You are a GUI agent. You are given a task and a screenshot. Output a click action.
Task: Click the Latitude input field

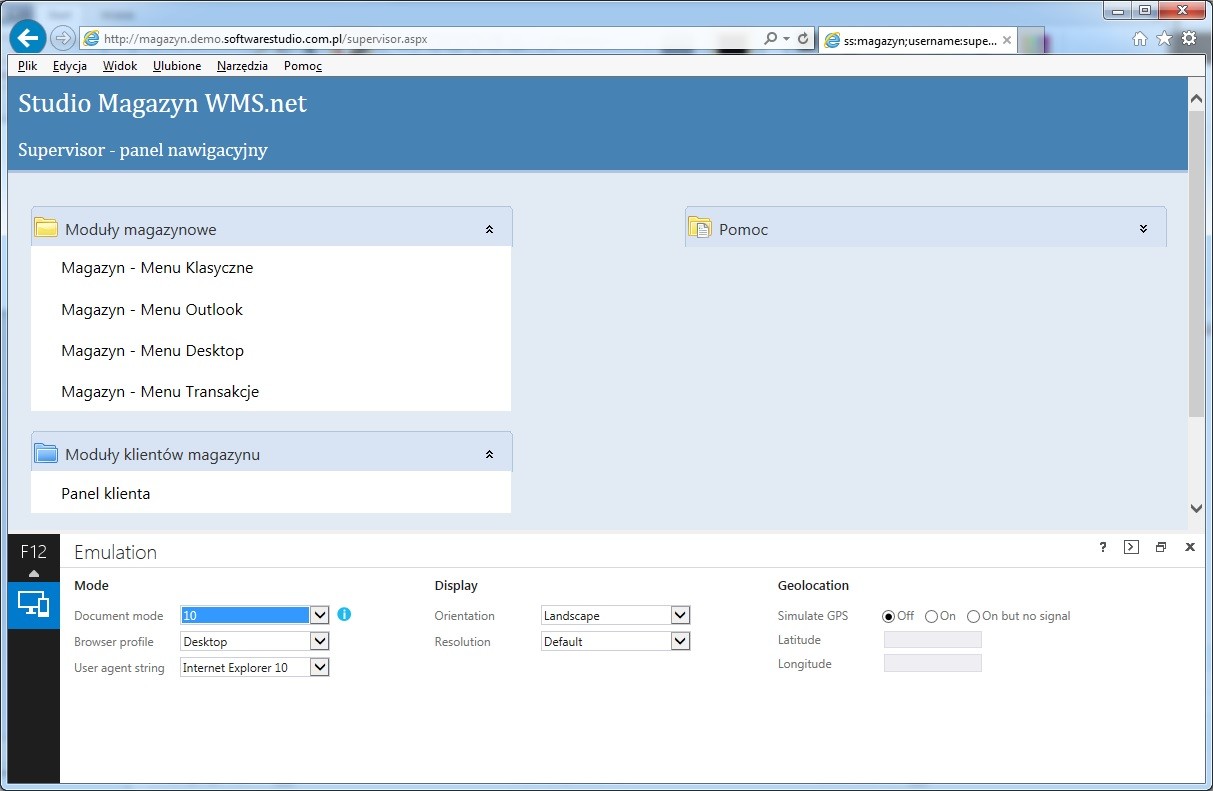coord(933,640)
